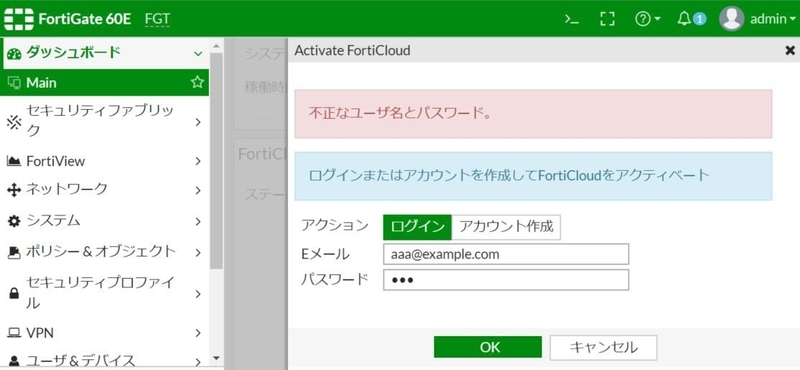Expand セキュリティプロファイル chevron

click(x=198, y=293)
